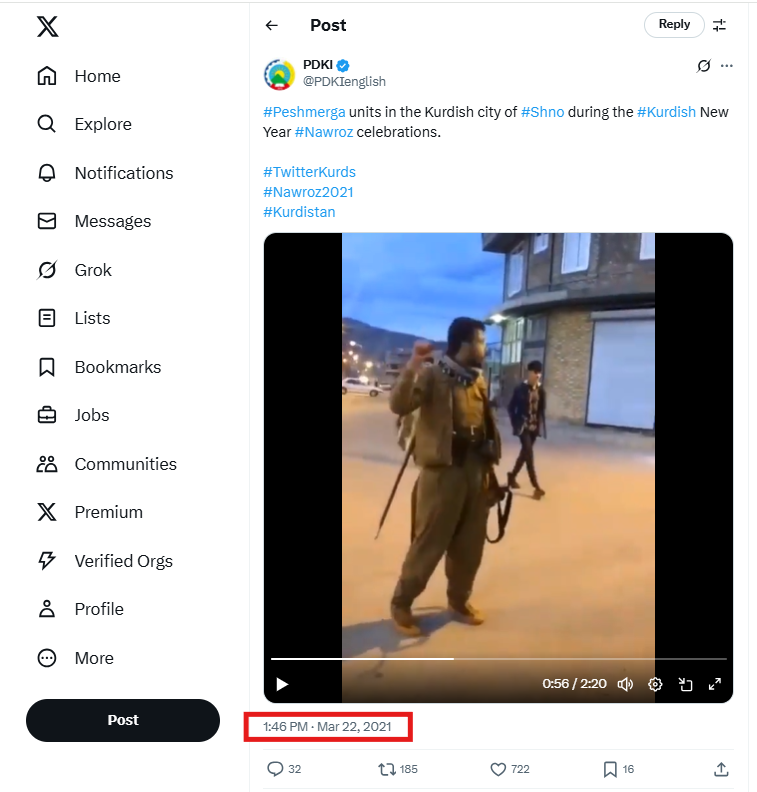Play the video with the play button
Screen dimensions: 757x792
pyautogui.click(x=282, y=684)
